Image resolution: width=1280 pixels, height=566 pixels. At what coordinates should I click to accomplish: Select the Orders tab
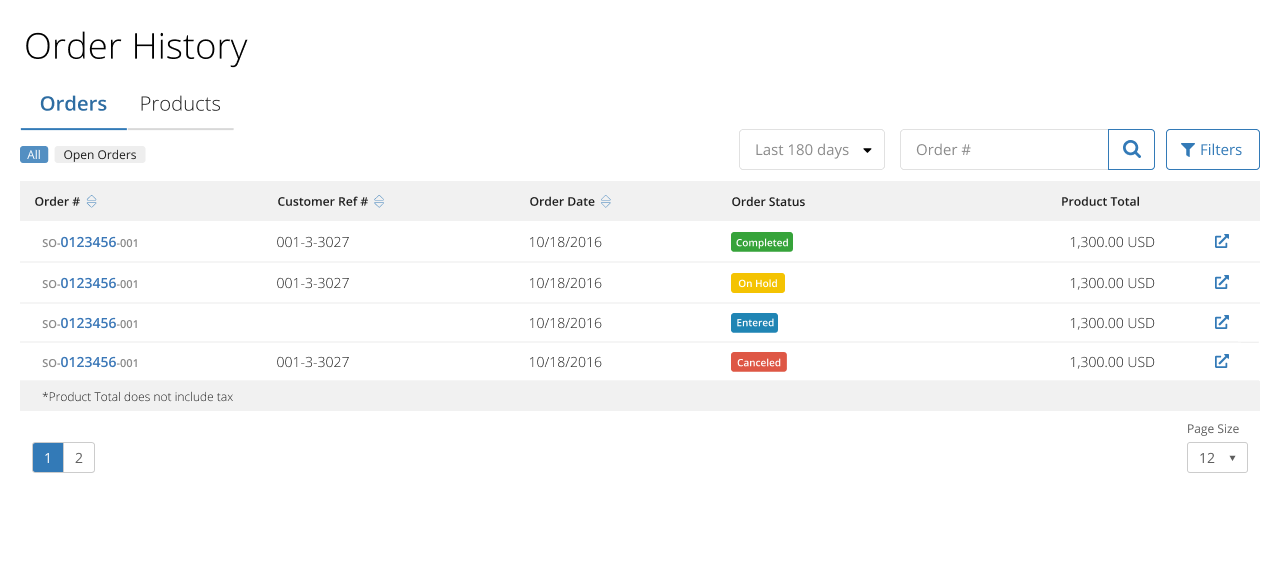(73, 104)
